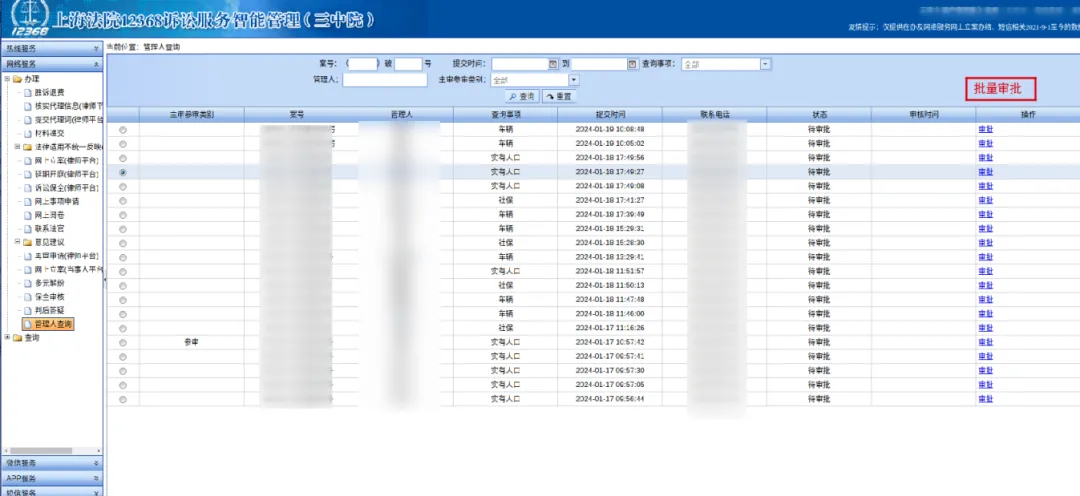Open 判后答疑 tree node
Viewport: 1080px width, 496px height.
click(x=49, y=311)
